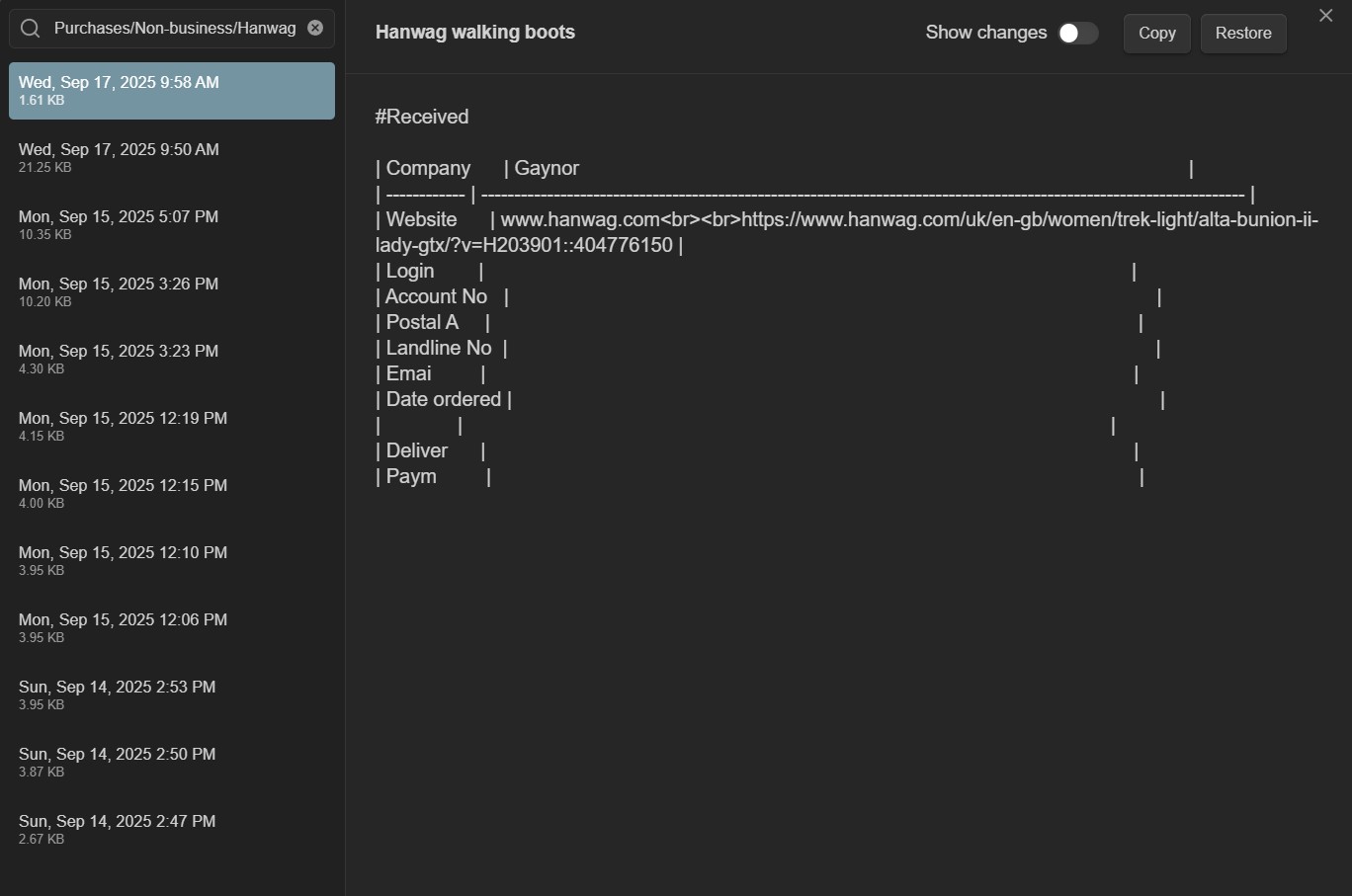
Task: Select the Sep 17, 2025 9:58 AM version
Action: 171,91
